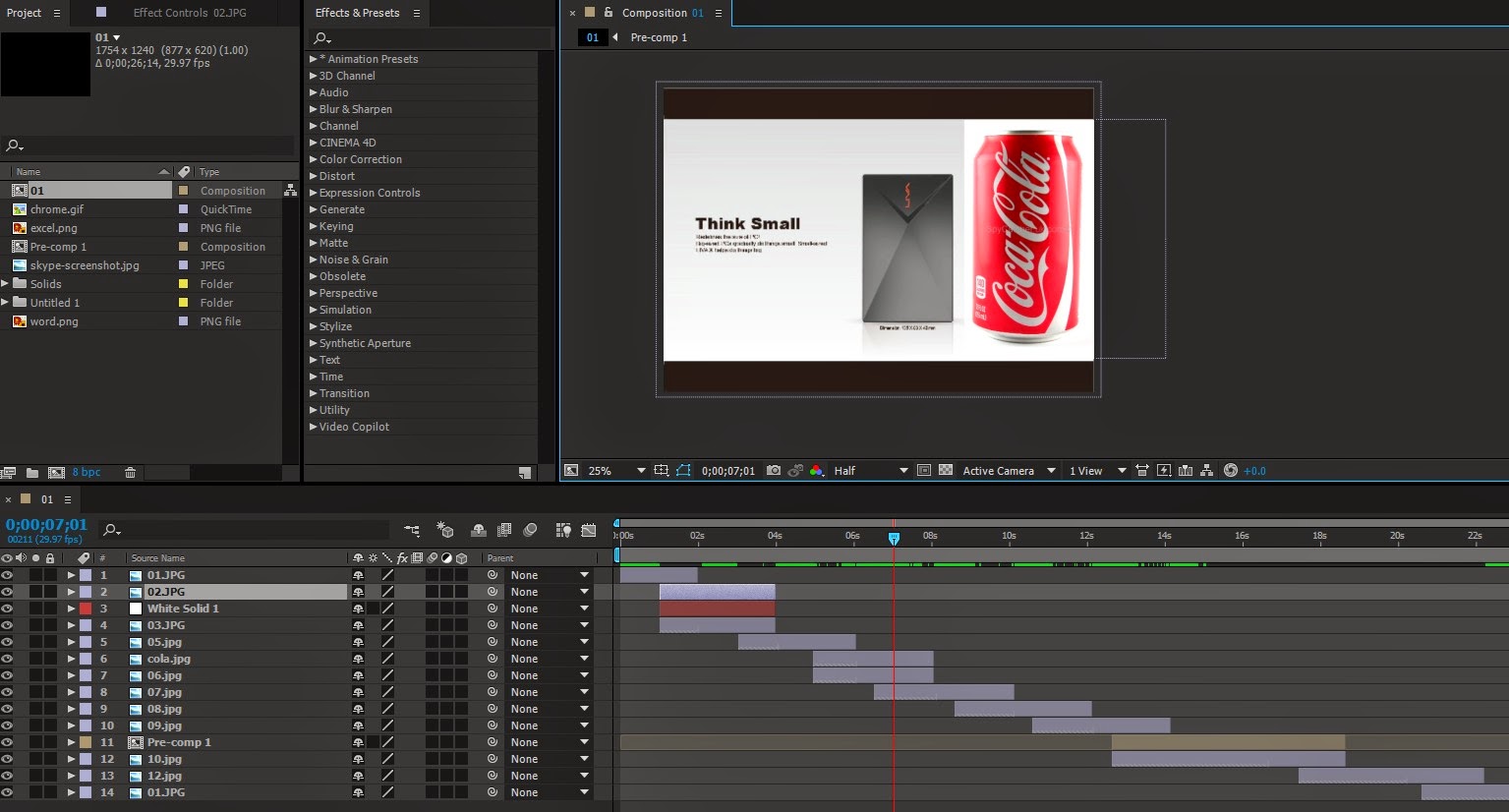Expand the Solids folder in Project
This screenshot has width=1509, height=812.
[x=6, y=284]
